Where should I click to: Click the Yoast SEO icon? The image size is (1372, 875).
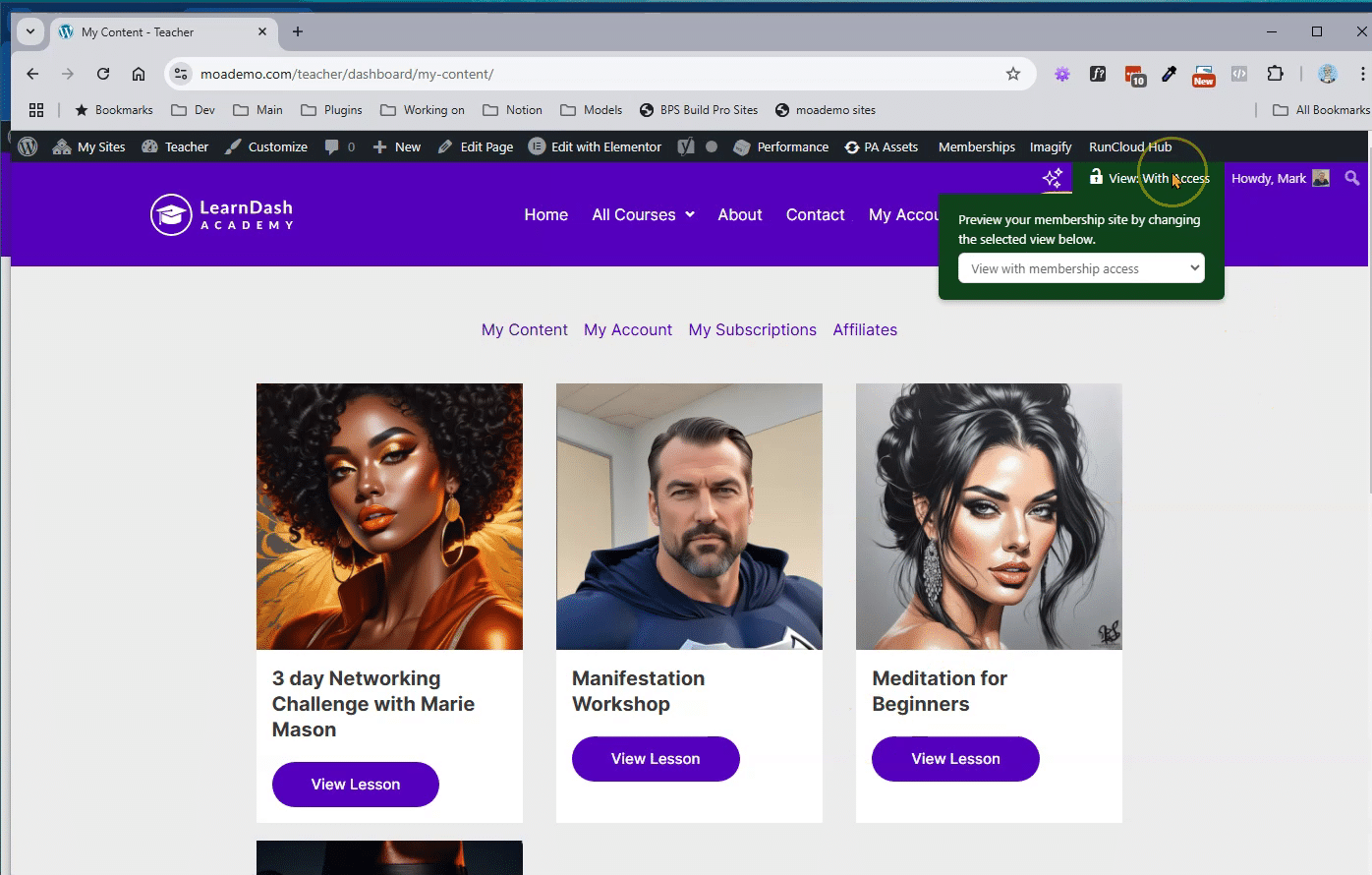click(x=686, y=146)
